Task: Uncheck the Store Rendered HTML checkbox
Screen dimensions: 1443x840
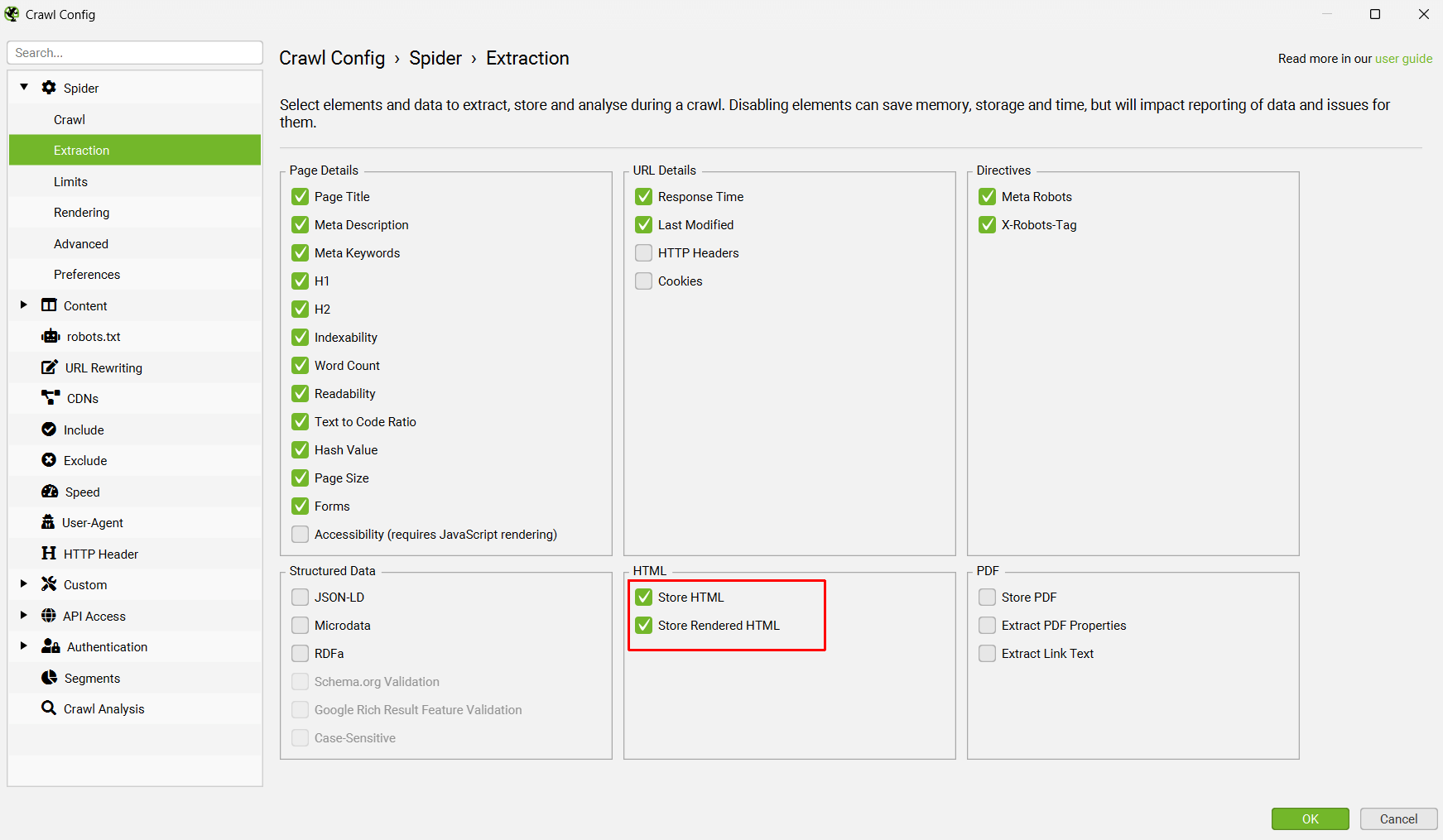Action: pyautogui.click(x=643, y=626)
